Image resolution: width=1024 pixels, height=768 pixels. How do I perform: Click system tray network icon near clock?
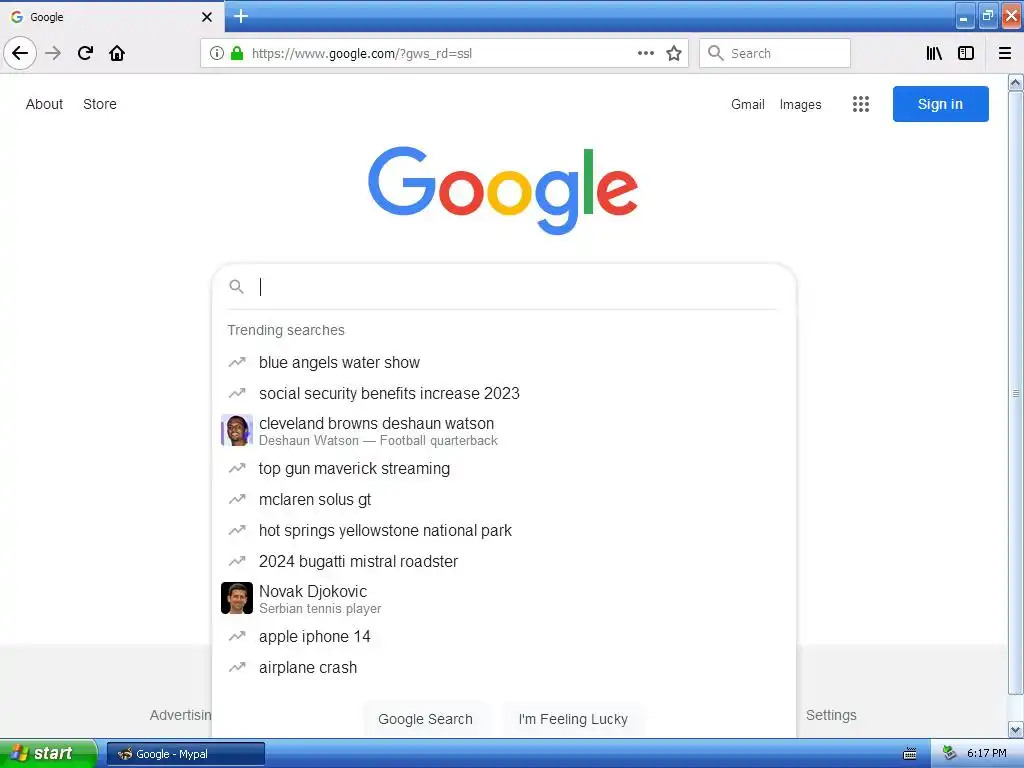click(949, 753)
